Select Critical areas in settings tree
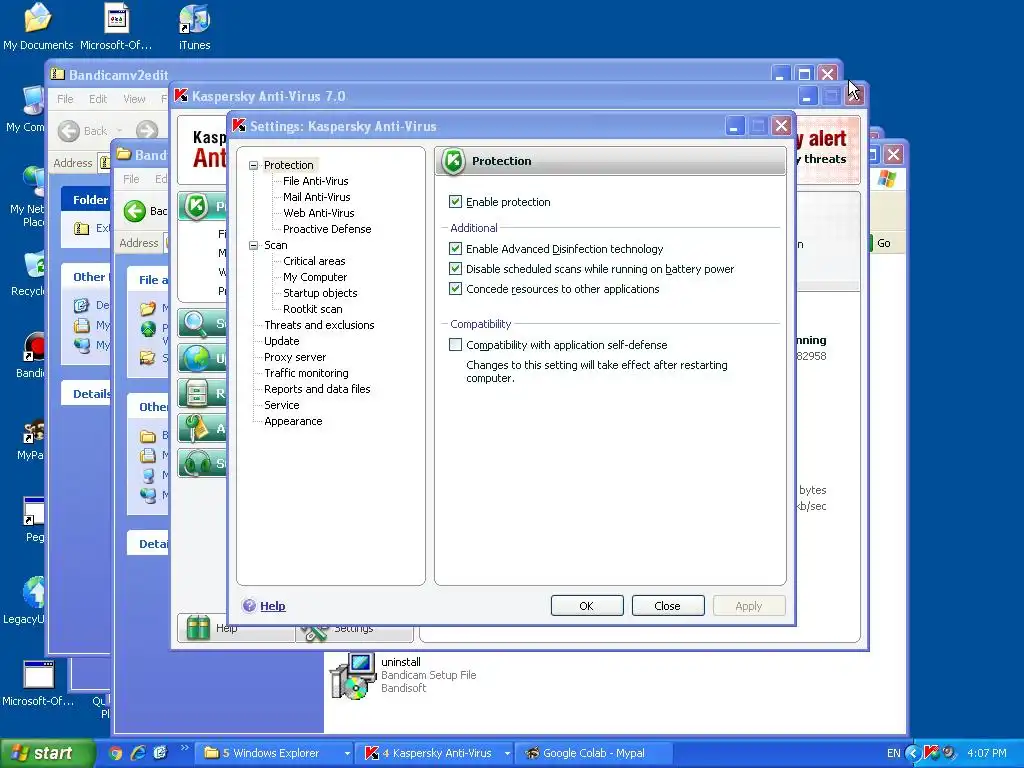This screenshot has width=1024, height=768. [x=313, y=261]
